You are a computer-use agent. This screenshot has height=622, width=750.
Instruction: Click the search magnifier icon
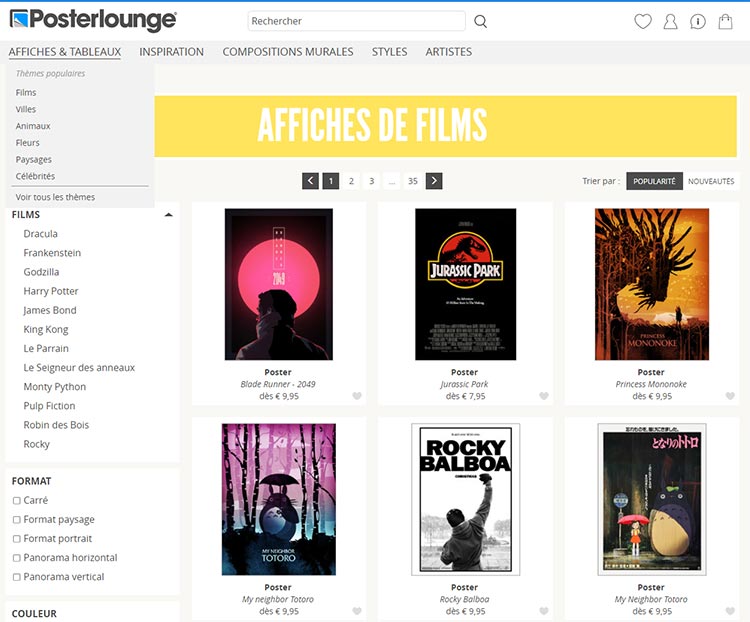[480, 21]
